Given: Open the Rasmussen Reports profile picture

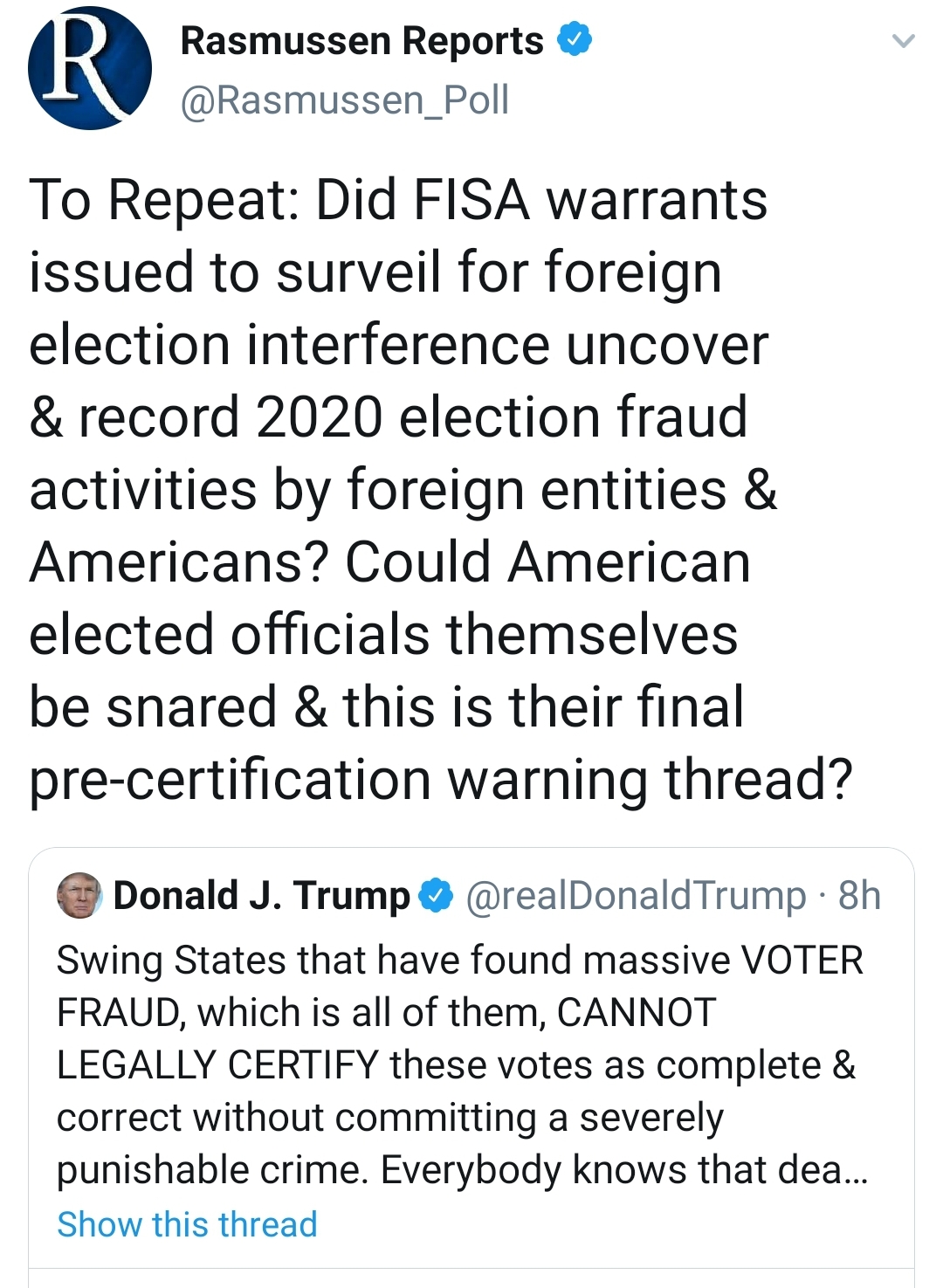Looking at the screenshot, I should click(x=89, y=69).
